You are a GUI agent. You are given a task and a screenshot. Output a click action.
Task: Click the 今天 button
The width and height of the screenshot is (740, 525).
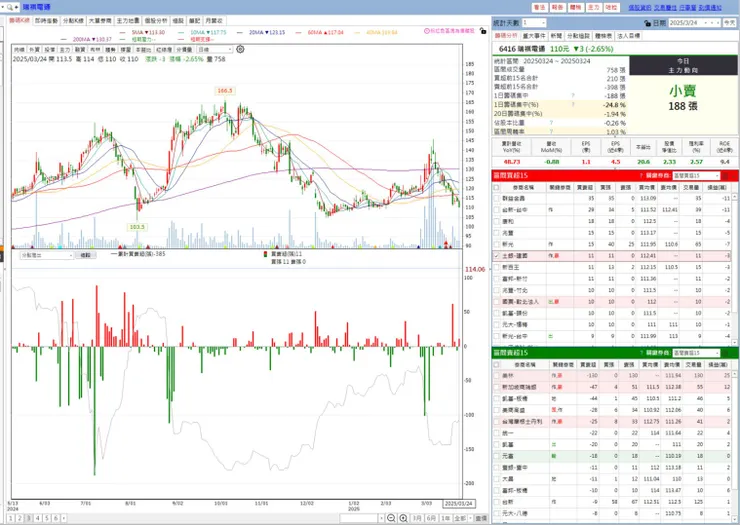729,23
